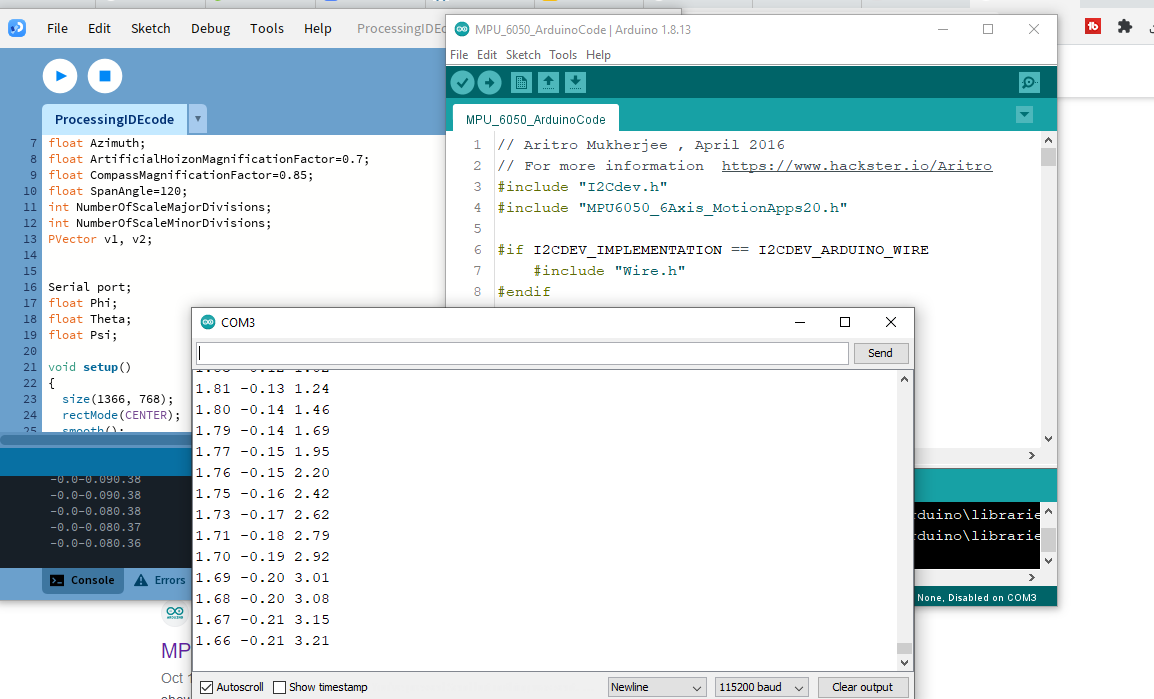The image size is (1154, 699).
Task: Open Processing Tools menu
Action: click(x=266, y=29)
